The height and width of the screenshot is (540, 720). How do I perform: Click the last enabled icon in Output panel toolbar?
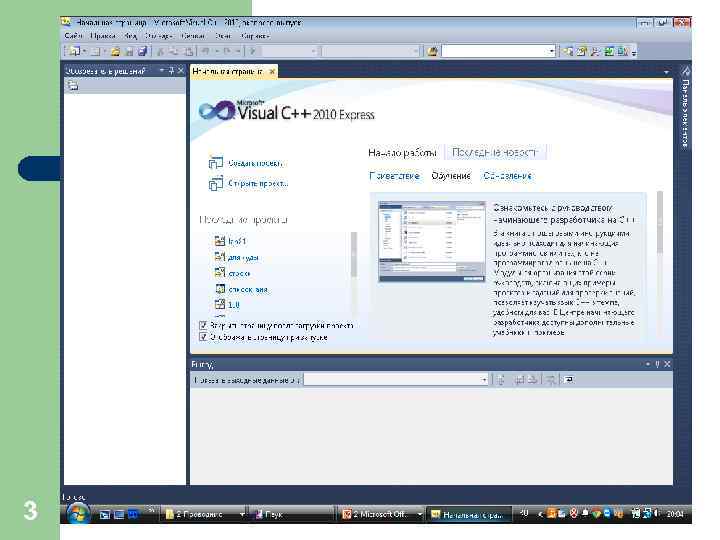[569, 380]
